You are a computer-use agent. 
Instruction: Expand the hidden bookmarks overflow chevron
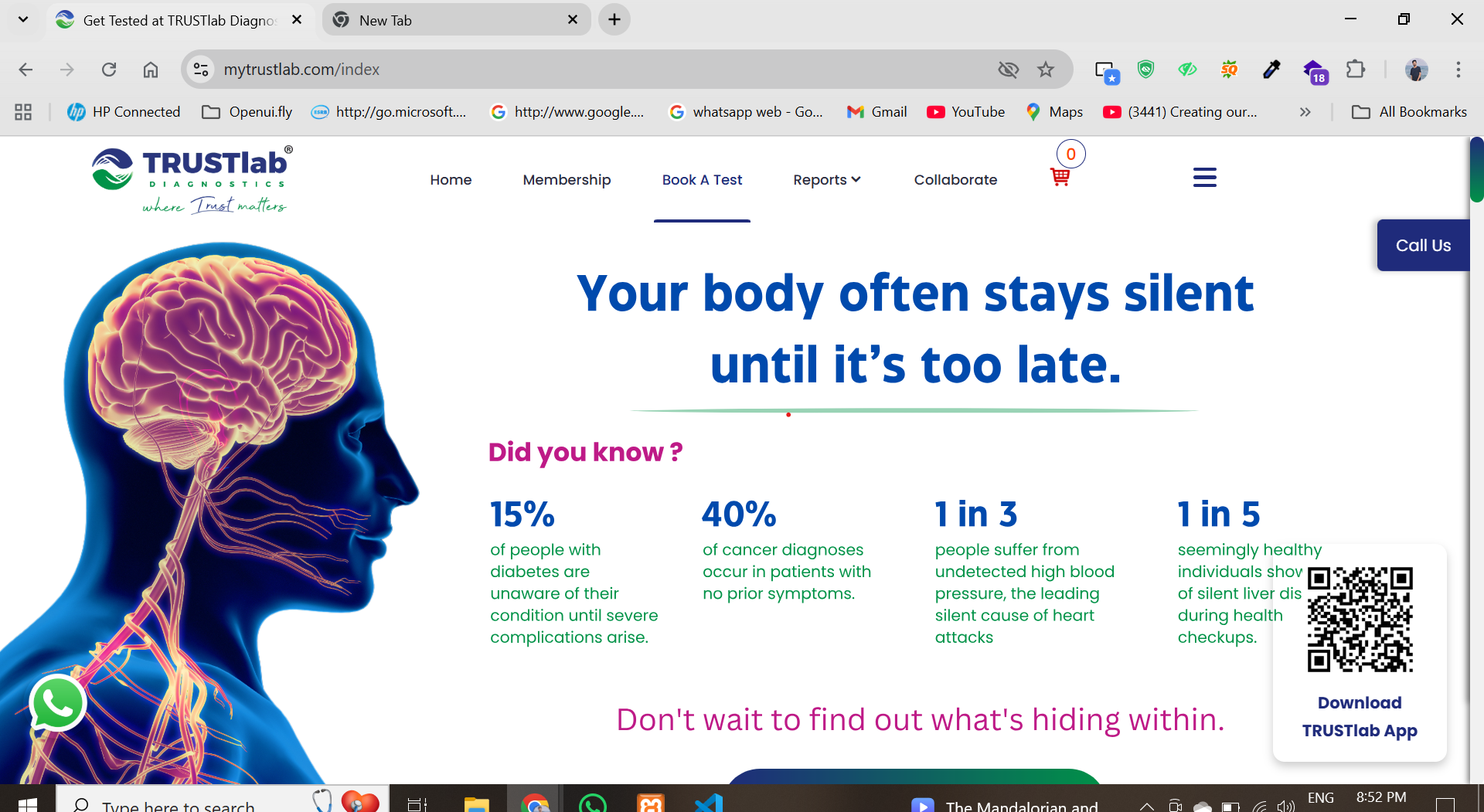pos(1305,112)
